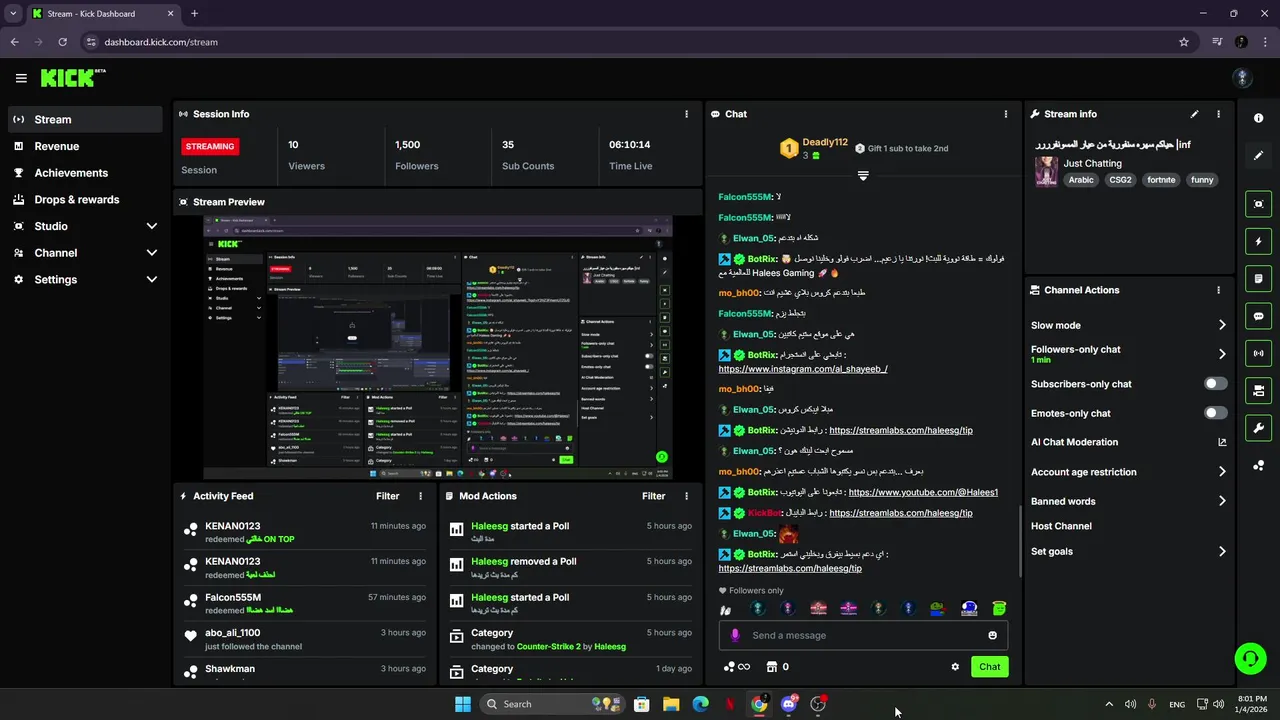The image size is (1280, 720).
Task: Toggle the chat bubble widget icon
Action: pyautogui.click(x=1258, y=316)
